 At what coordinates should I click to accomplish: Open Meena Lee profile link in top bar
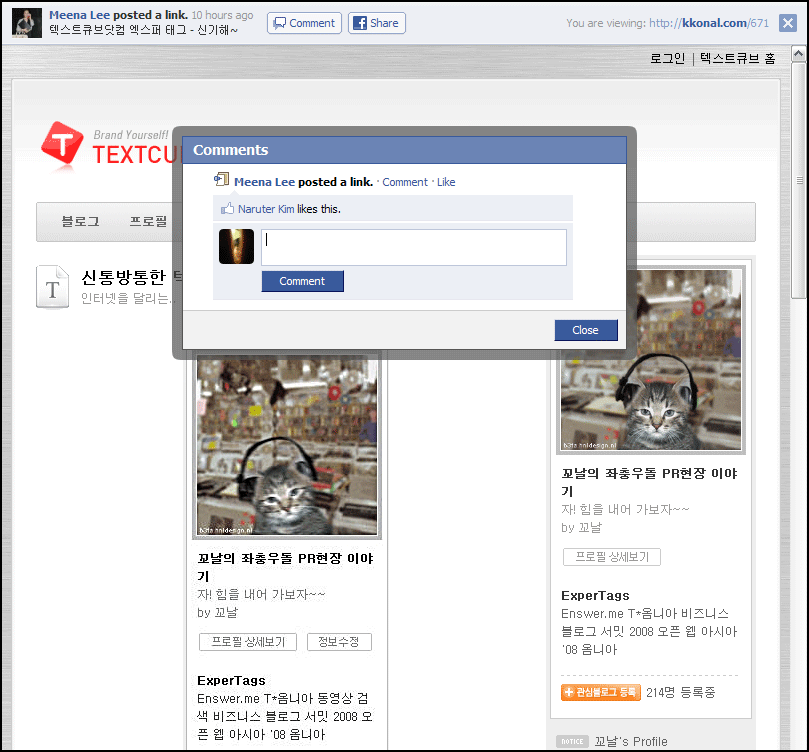[79, 15]
